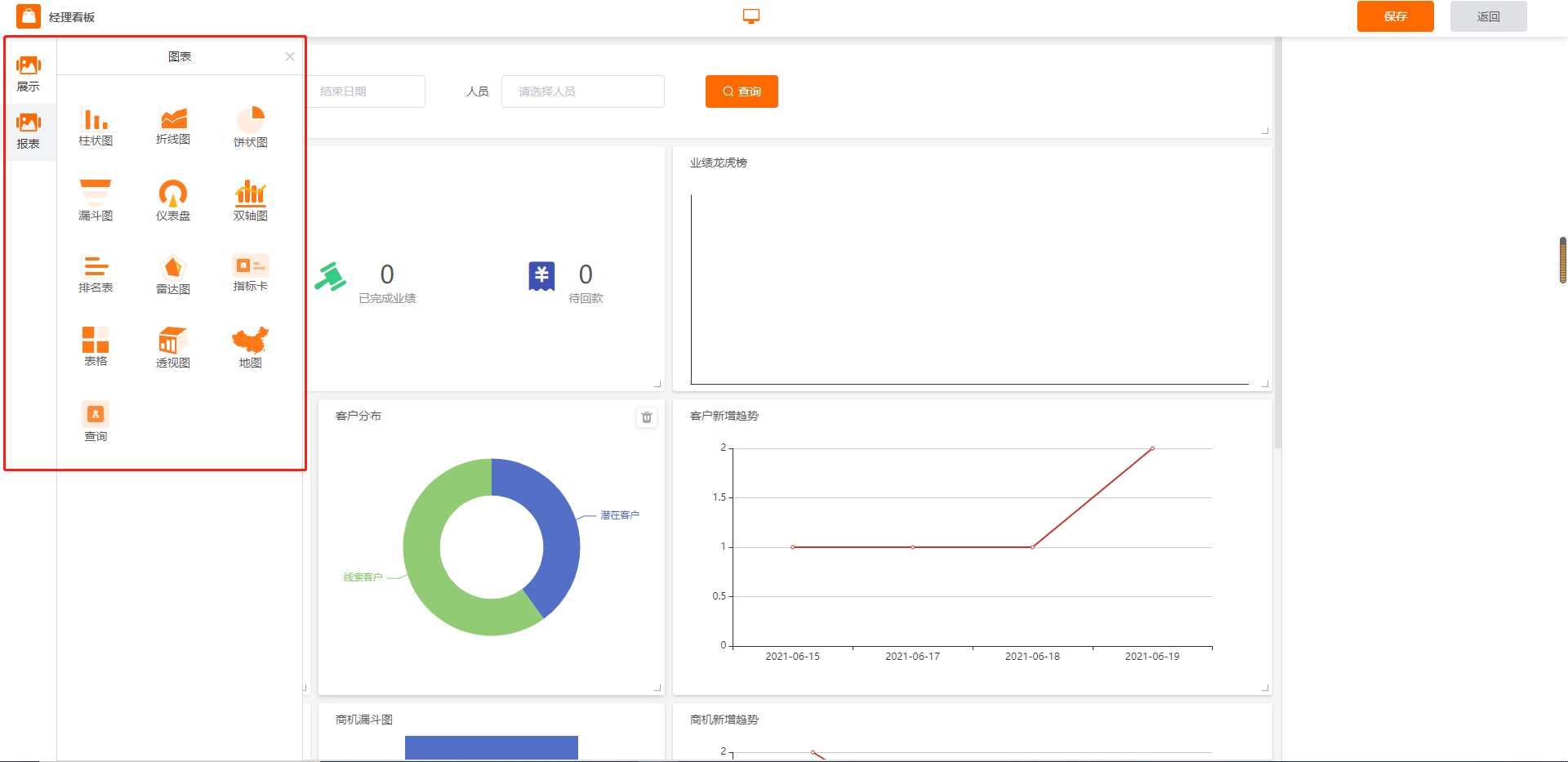
Task: Select the 柱状图 bar chart icon
Action: coord(96,120)
